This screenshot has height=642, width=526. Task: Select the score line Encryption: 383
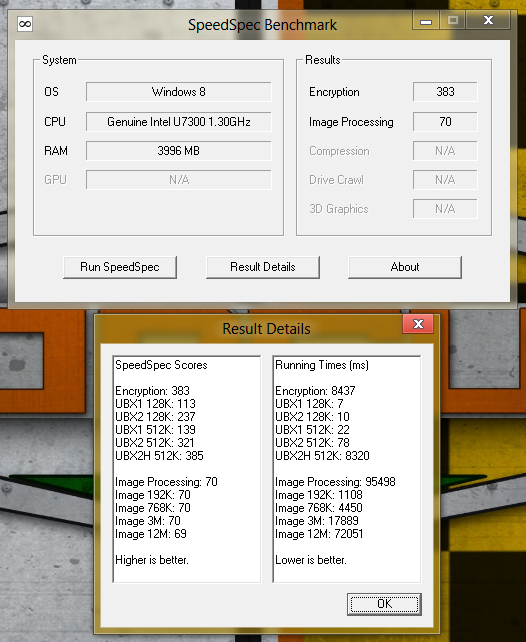tap(152, 391)
